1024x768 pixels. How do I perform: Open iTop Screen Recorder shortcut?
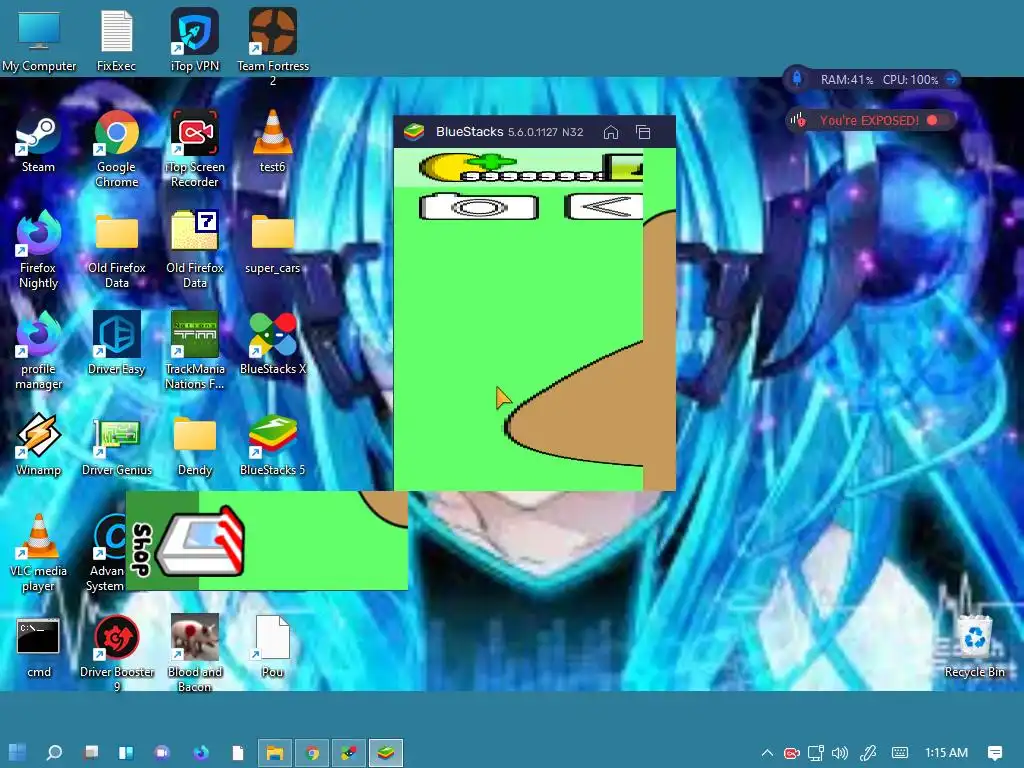pos(195,149)
